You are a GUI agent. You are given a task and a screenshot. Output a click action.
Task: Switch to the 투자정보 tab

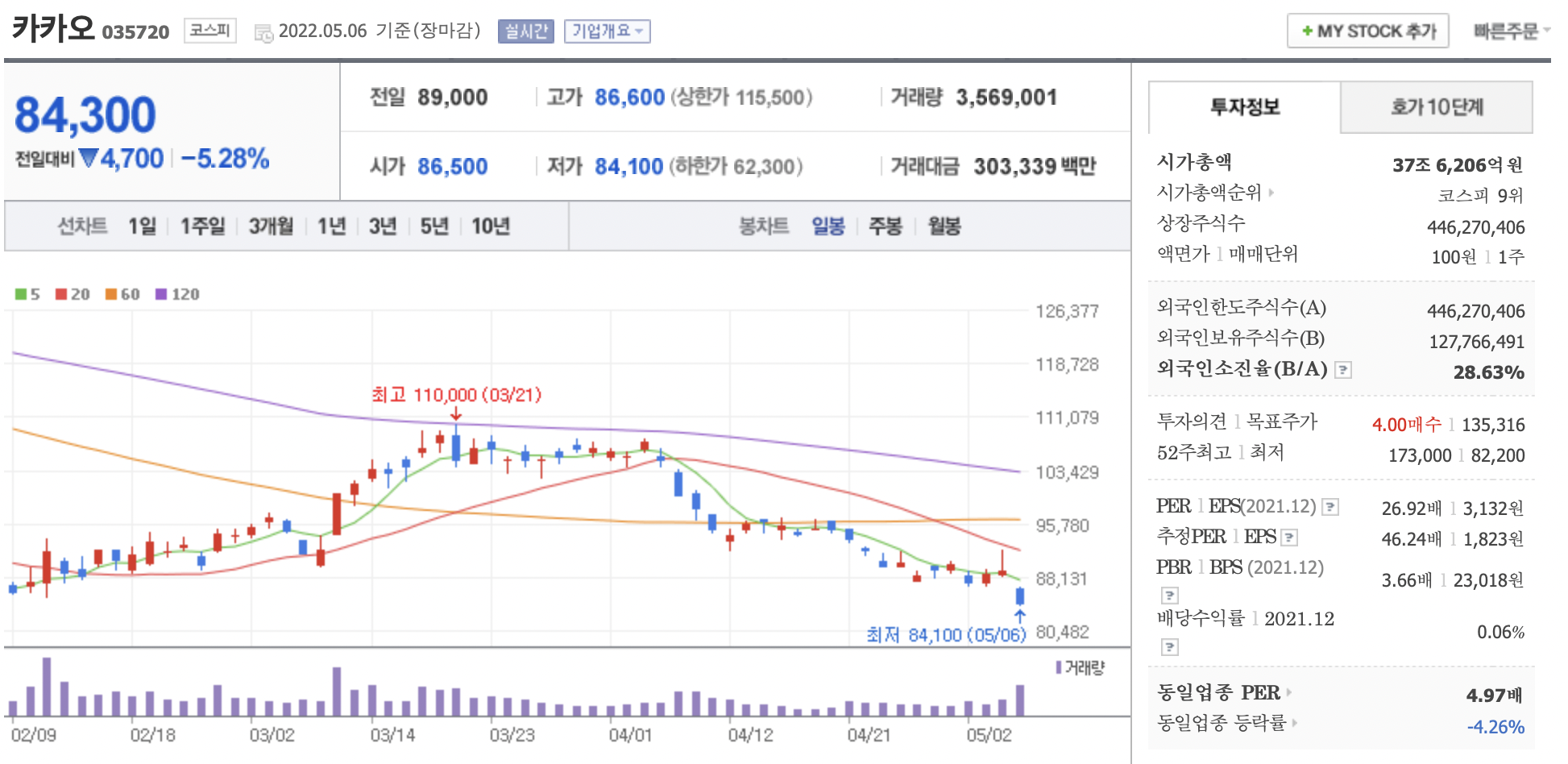tap(1245, 107)
